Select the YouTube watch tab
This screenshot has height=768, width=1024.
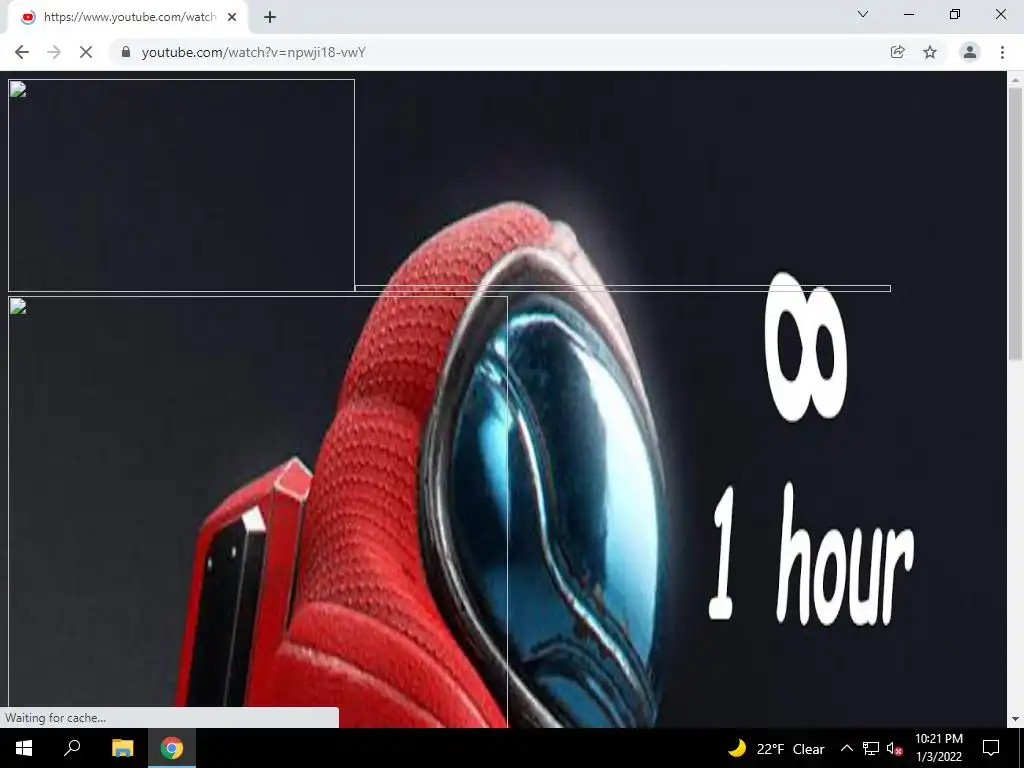(129, 17)
